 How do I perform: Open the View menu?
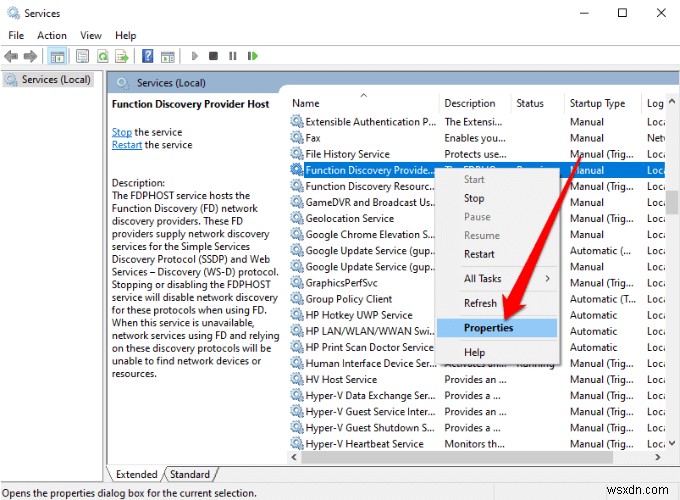coord(91,36)
